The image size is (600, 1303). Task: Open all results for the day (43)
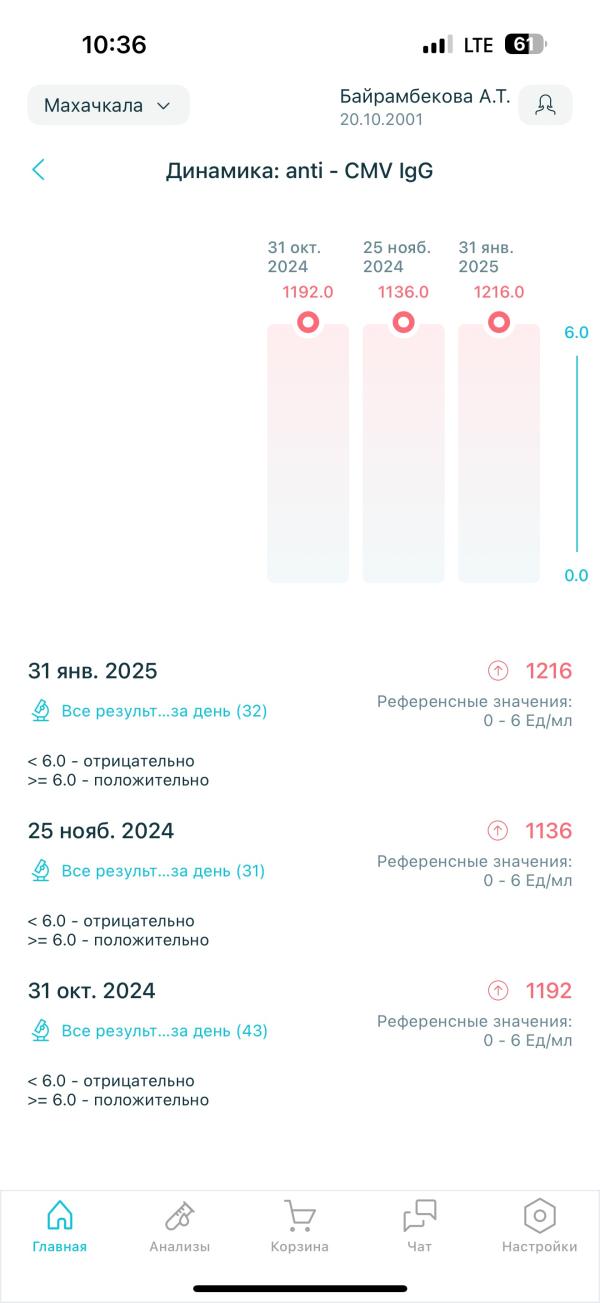point(164,1031)
